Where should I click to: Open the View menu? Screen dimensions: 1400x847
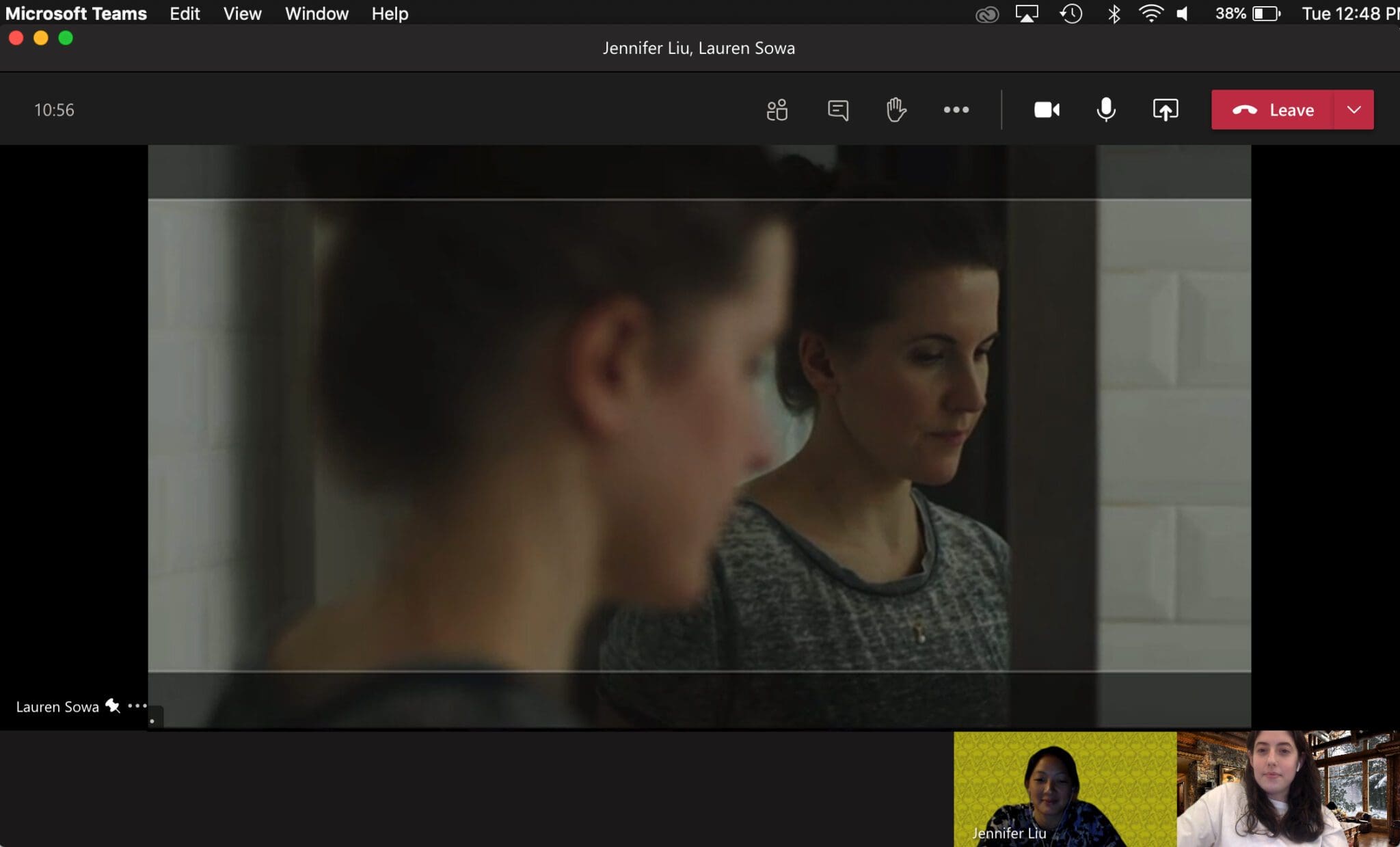(242, 14)
